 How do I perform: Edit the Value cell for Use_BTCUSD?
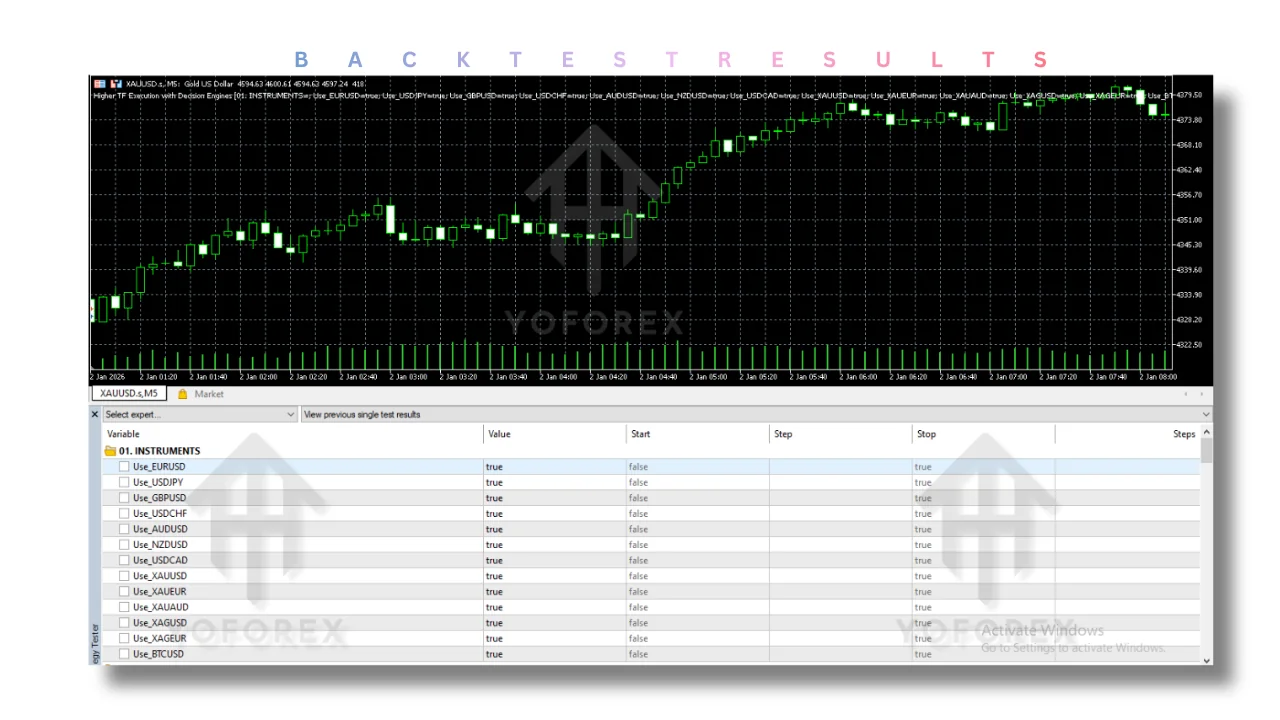[x=554, y=654]
